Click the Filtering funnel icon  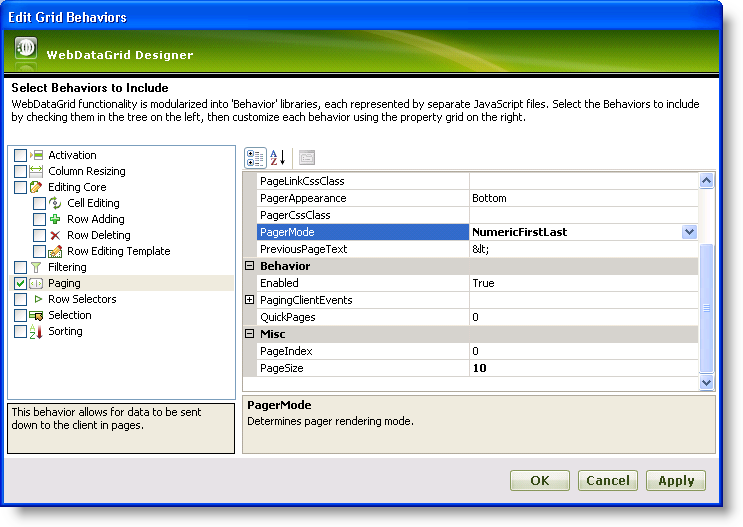(x=36, y=267)
